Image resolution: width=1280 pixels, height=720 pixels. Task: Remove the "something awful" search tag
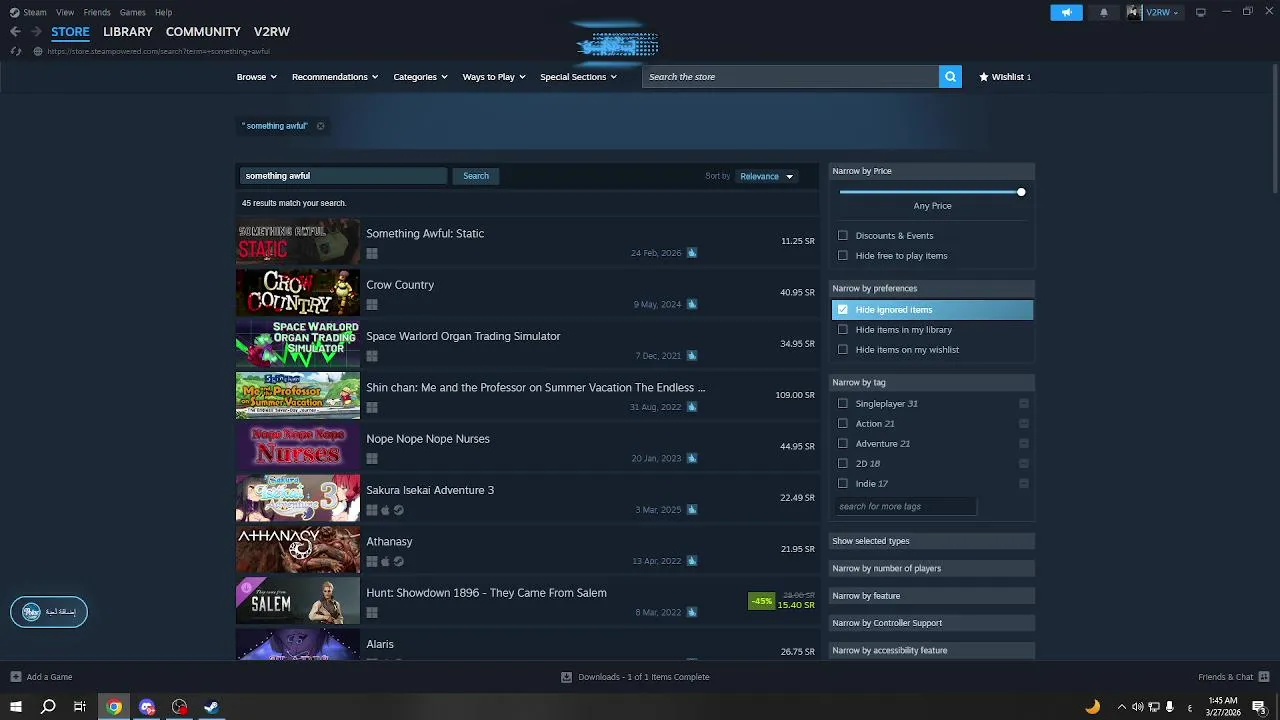click(320, 126)
